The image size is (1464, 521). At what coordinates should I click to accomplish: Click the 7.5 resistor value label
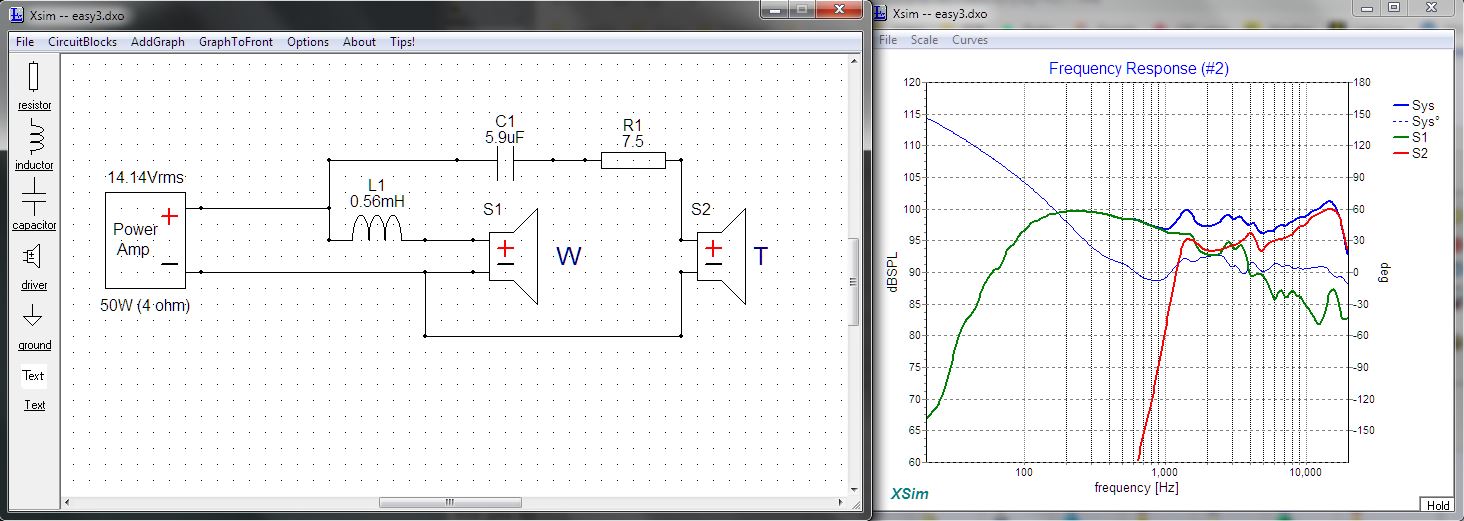633,141
